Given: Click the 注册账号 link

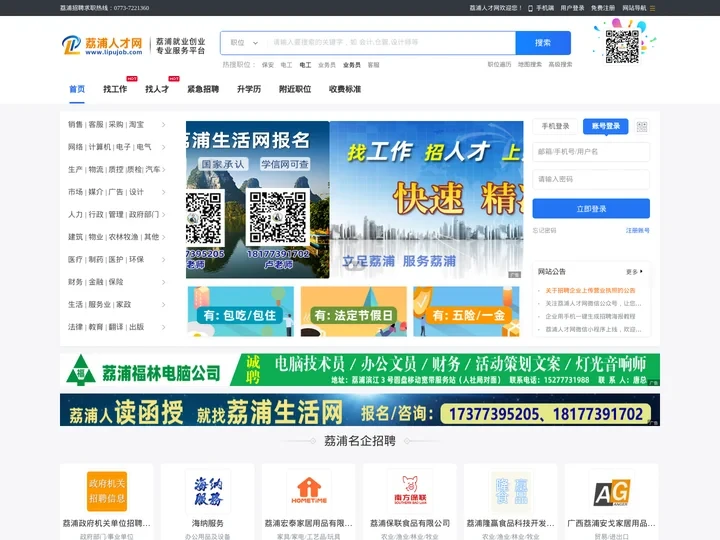Looking at the screenshot, I should (638, 231).
